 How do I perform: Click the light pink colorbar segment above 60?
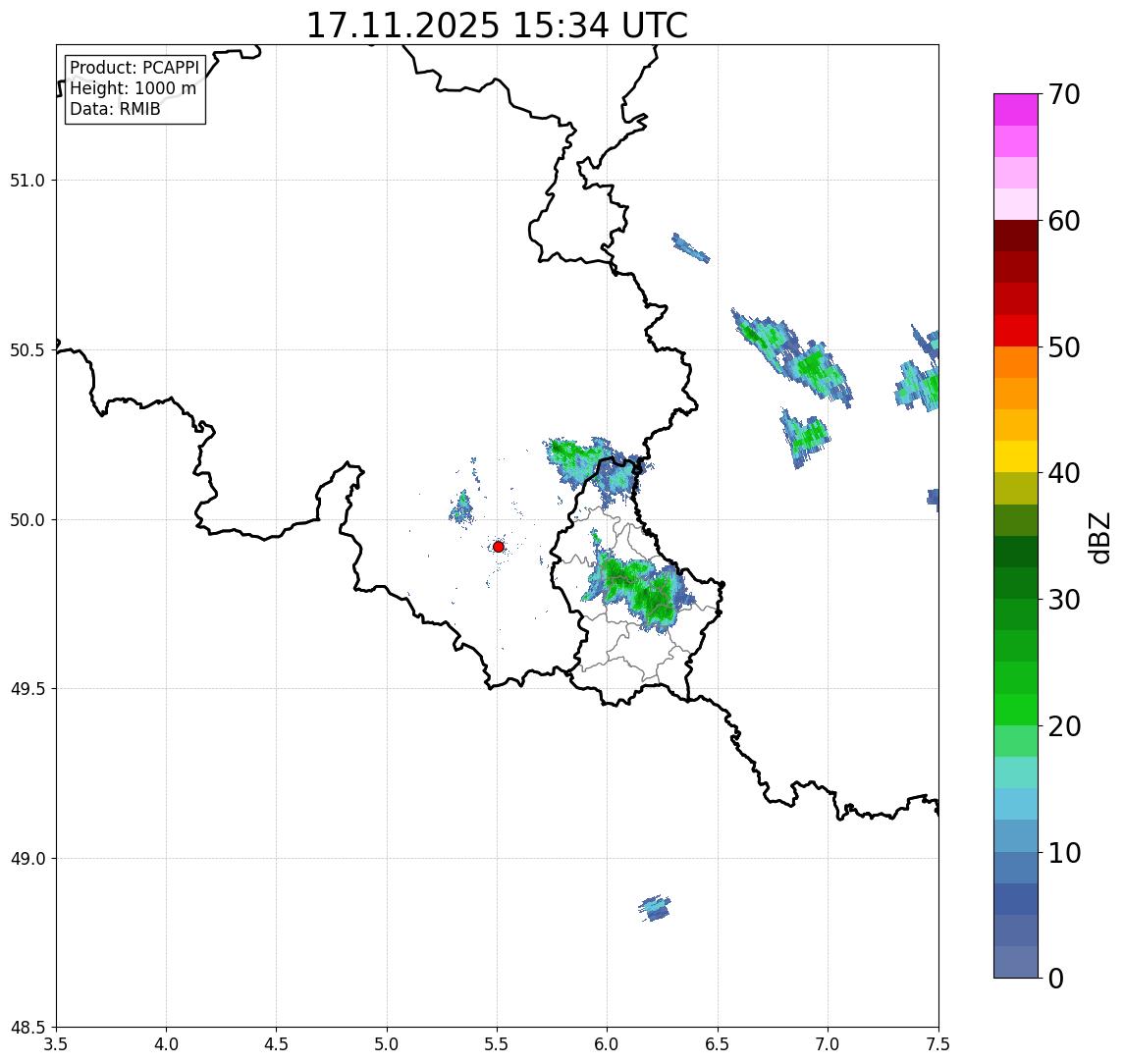click(1016, 204)
